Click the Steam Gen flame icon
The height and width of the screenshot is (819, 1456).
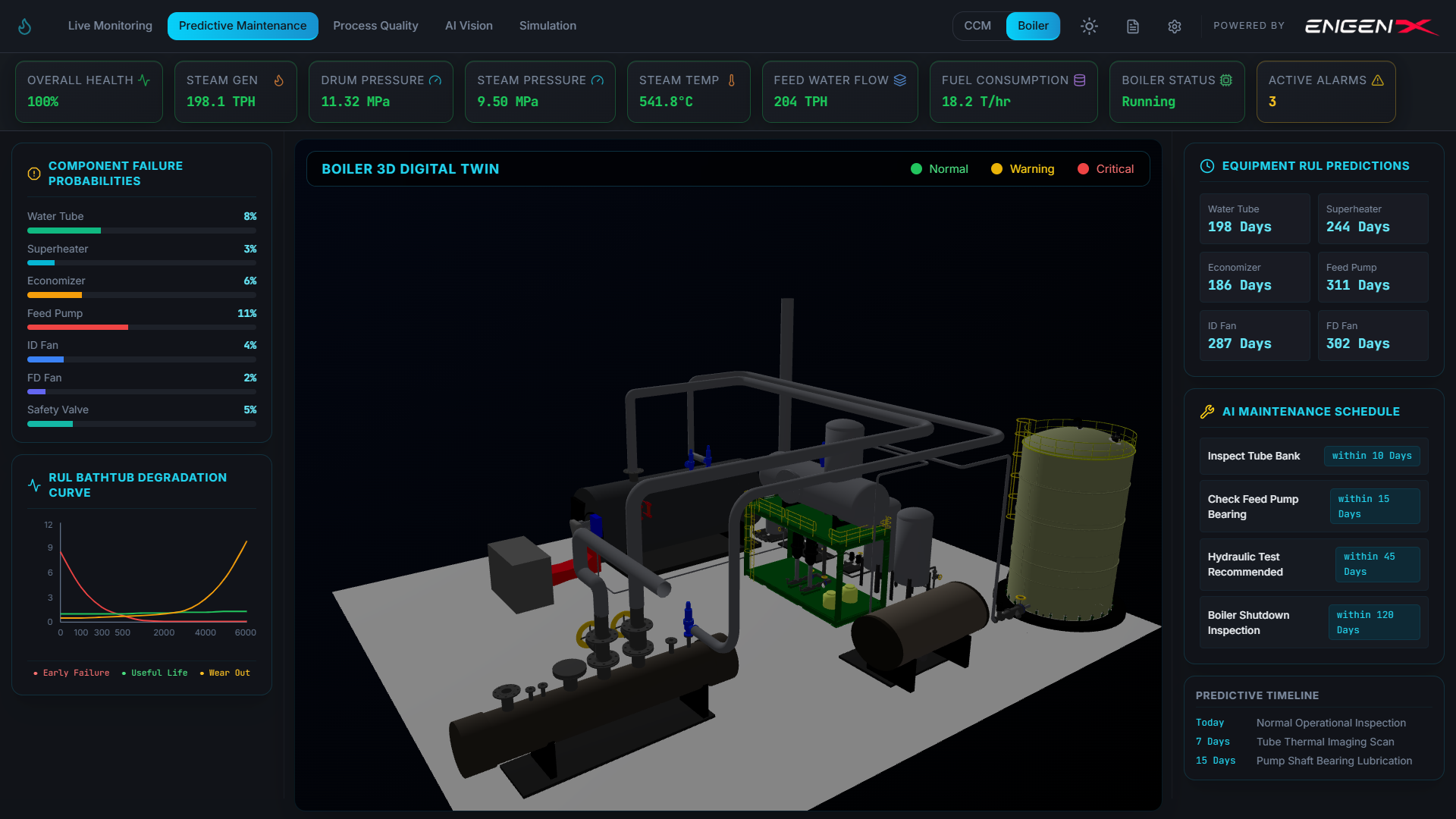point(278,80)
